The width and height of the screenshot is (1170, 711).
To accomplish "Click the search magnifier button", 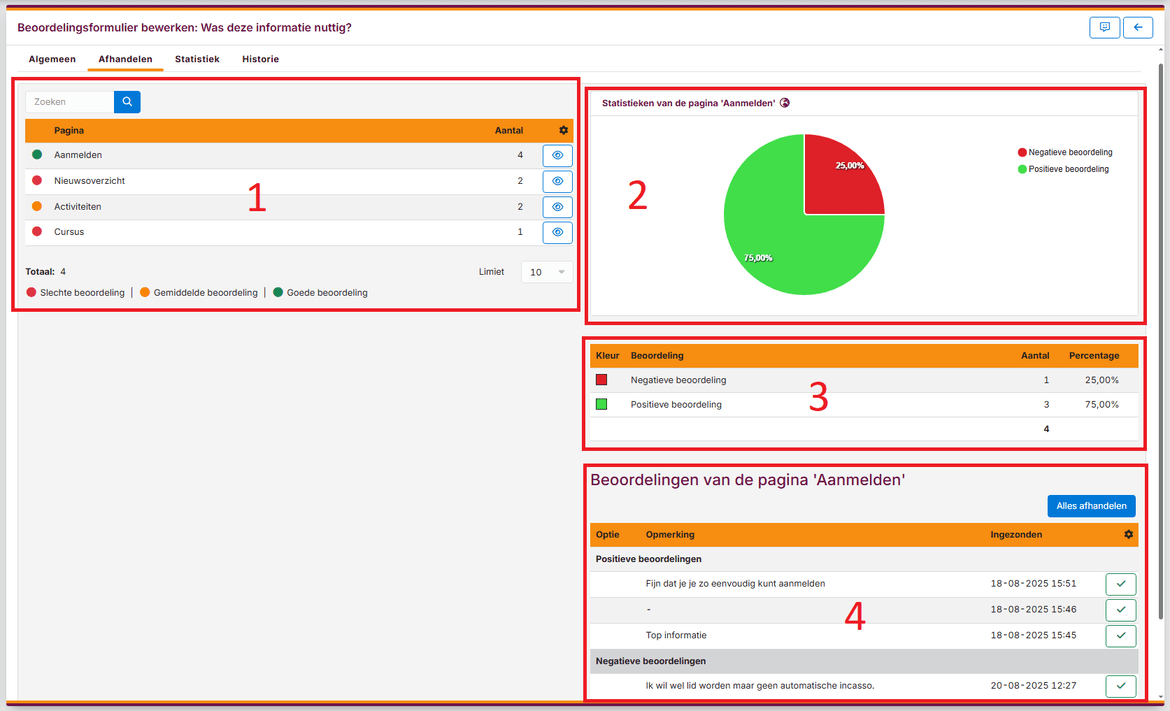I will pyautogui.click(x=127, y=102).
